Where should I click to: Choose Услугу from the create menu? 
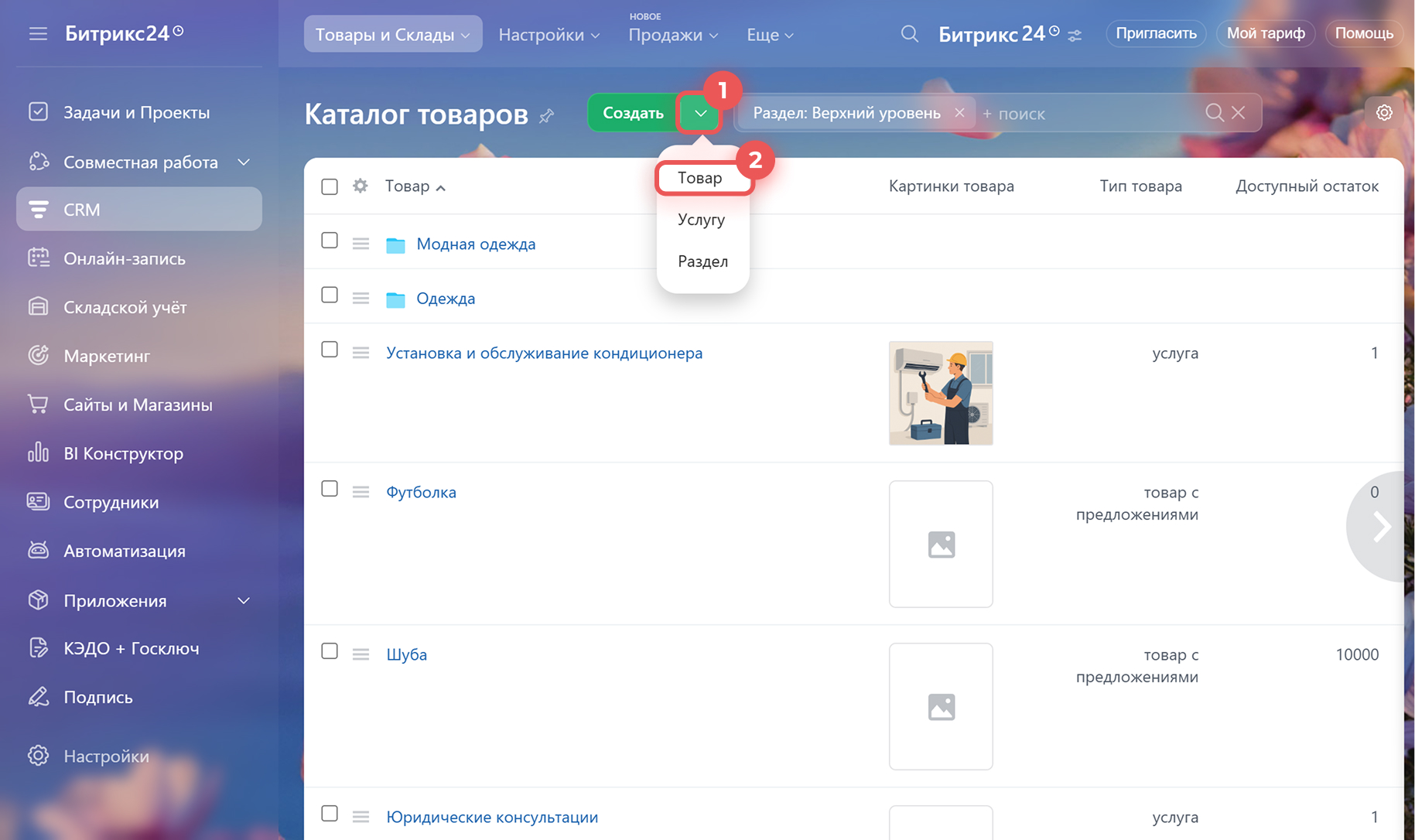(x=701, y=220)
